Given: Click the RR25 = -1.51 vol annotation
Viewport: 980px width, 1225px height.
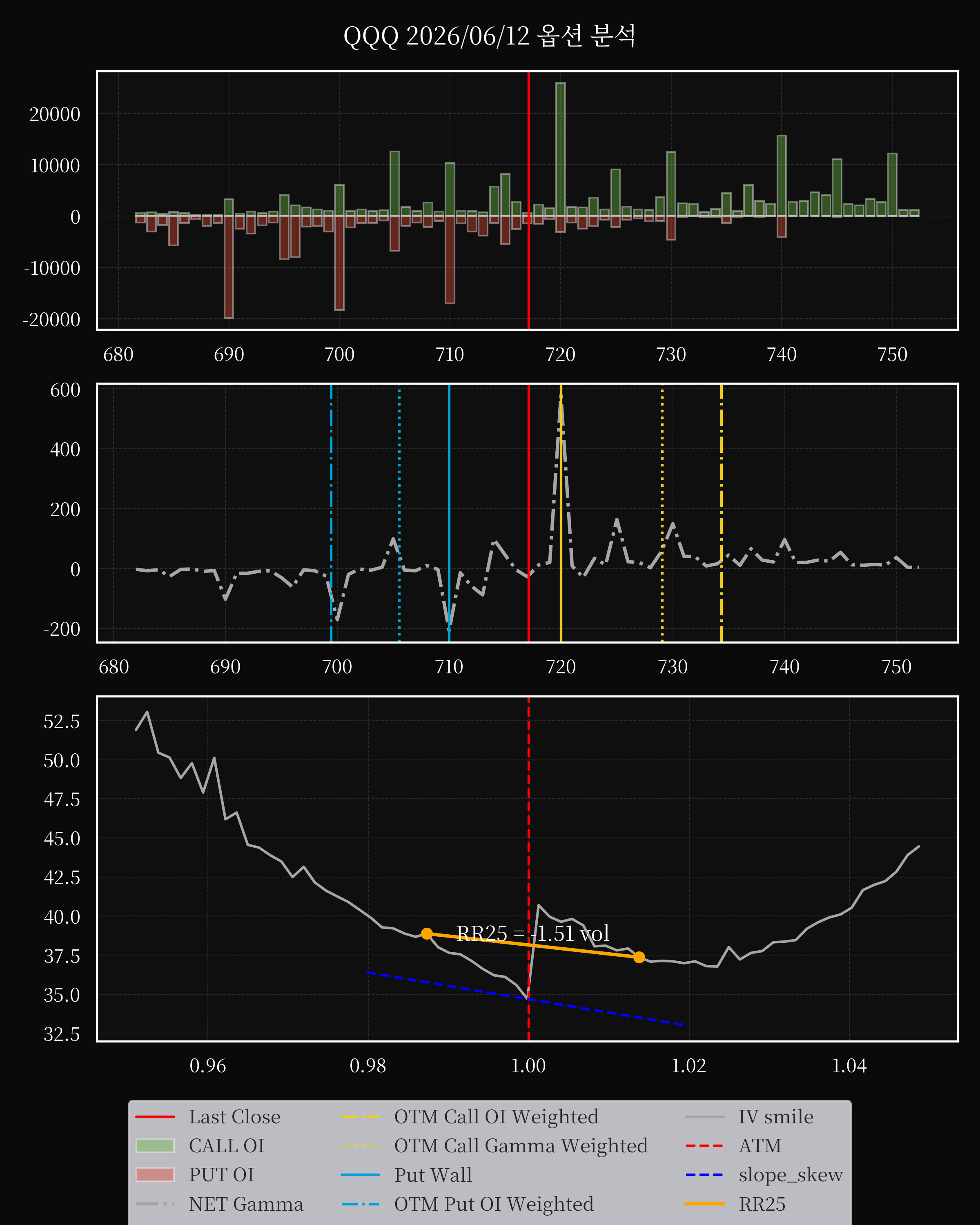Looking at the screenshot, I should point(532,933).
